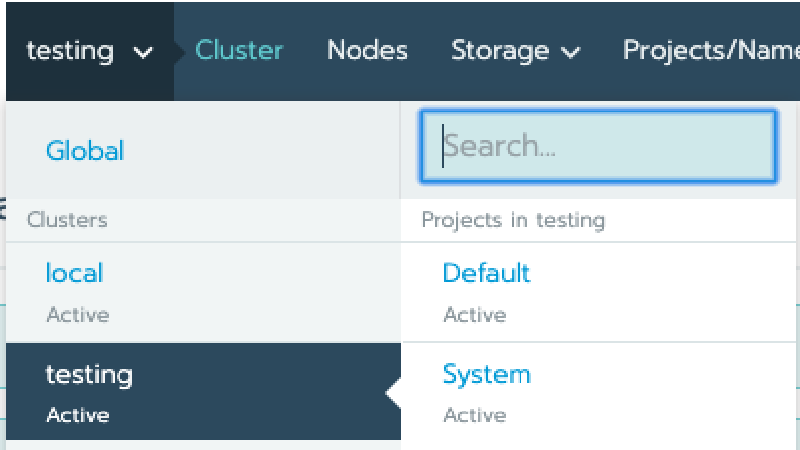
Task: Click the arrow pointer beside testing row
Action: (393, 393)
